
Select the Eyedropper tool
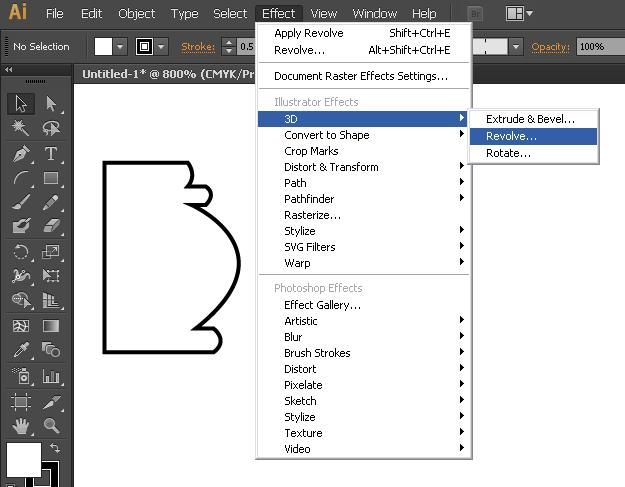coord(21,350)
